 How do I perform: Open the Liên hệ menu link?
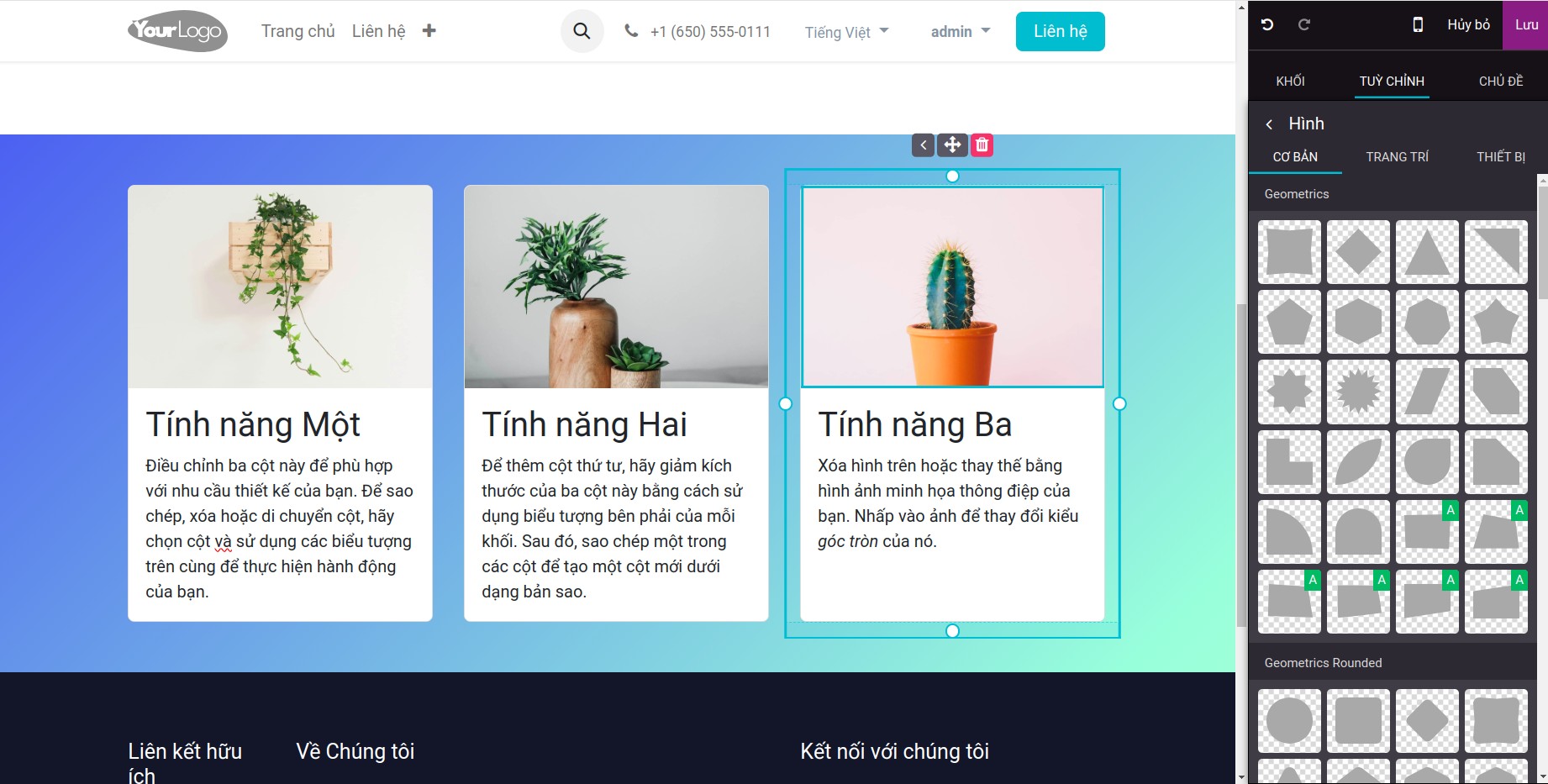[378, 31]
